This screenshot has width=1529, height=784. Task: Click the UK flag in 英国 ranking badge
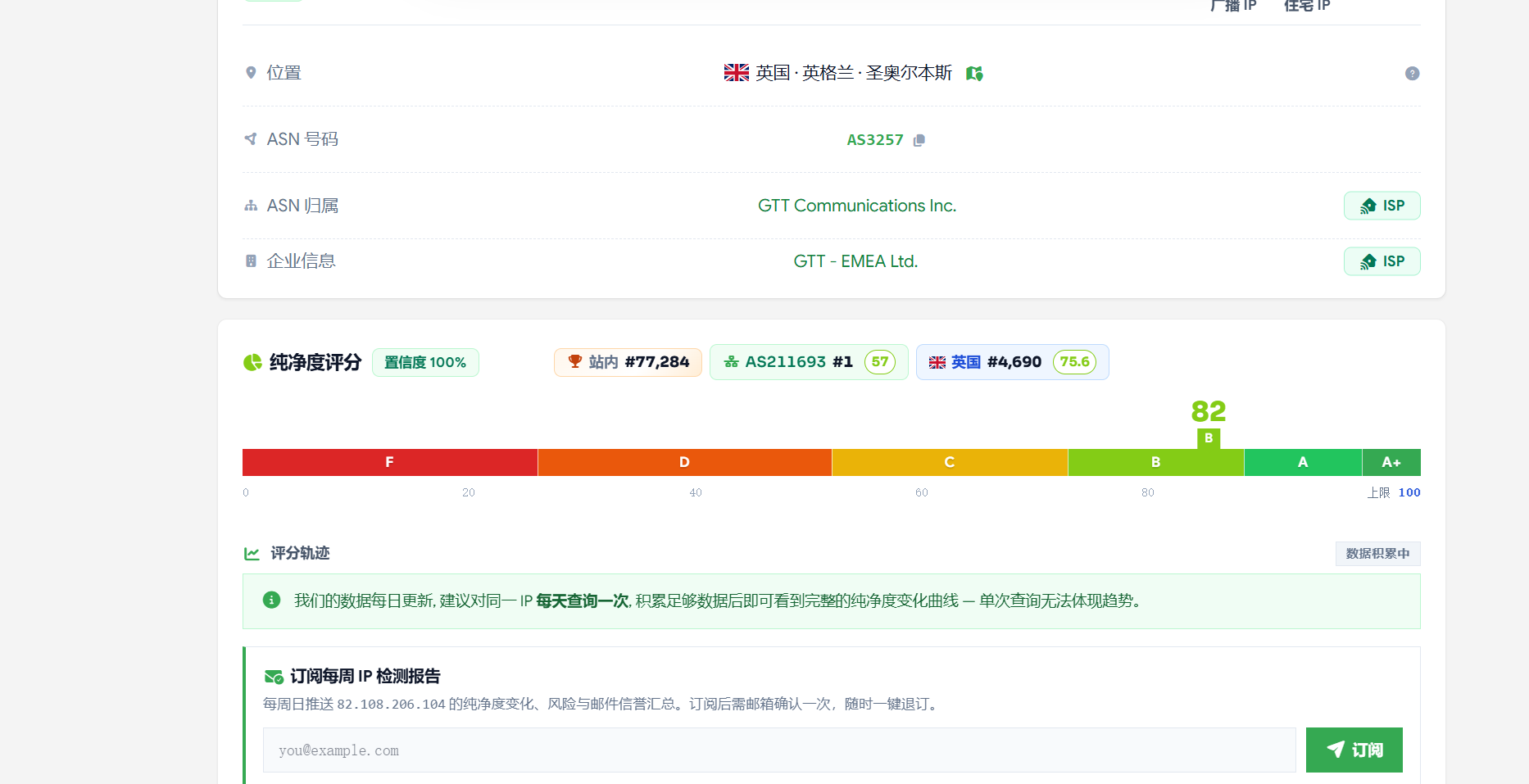(937, 362)
